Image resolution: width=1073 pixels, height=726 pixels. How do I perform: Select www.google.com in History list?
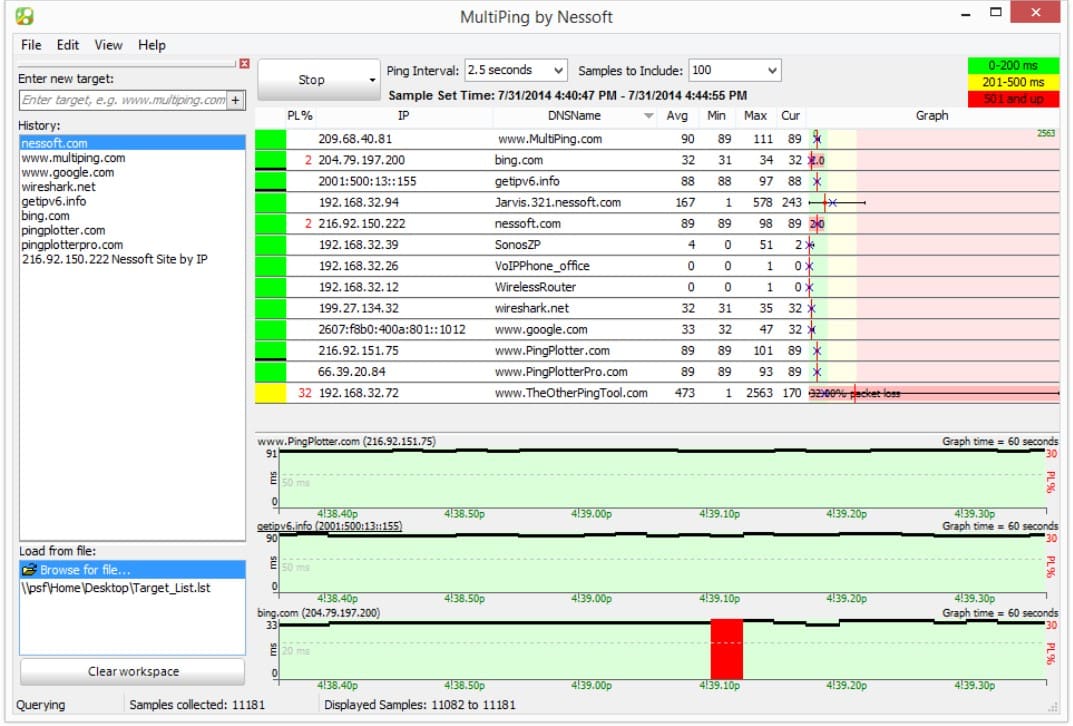(x=68, y=172)
